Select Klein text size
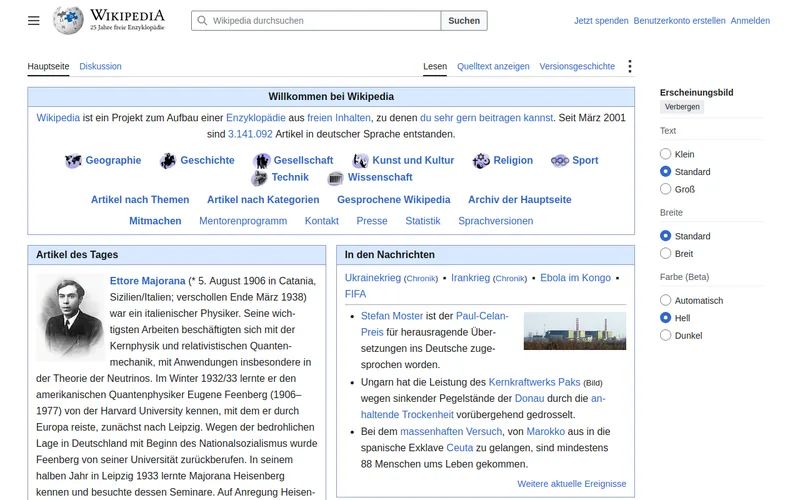This screenshot has width=800, height=500. pos(665,154)
